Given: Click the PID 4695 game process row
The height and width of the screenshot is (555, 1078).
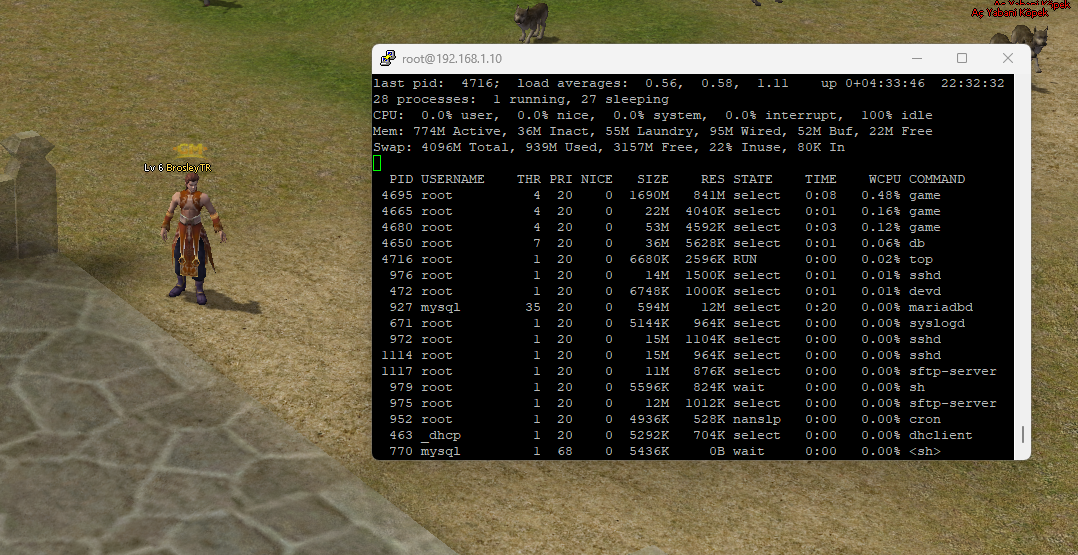Looking at the screenshot, I should [688, 195].
